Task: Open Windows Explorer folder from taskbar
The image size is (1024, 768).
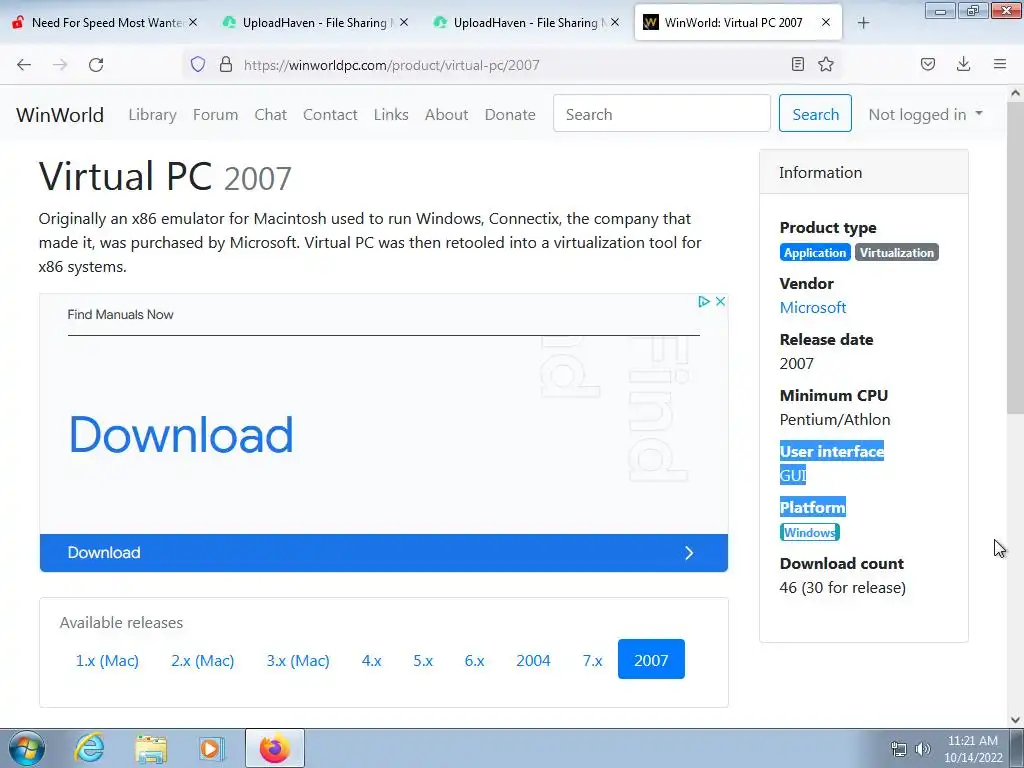Action: pyautogui.click(x=151, y=748)
